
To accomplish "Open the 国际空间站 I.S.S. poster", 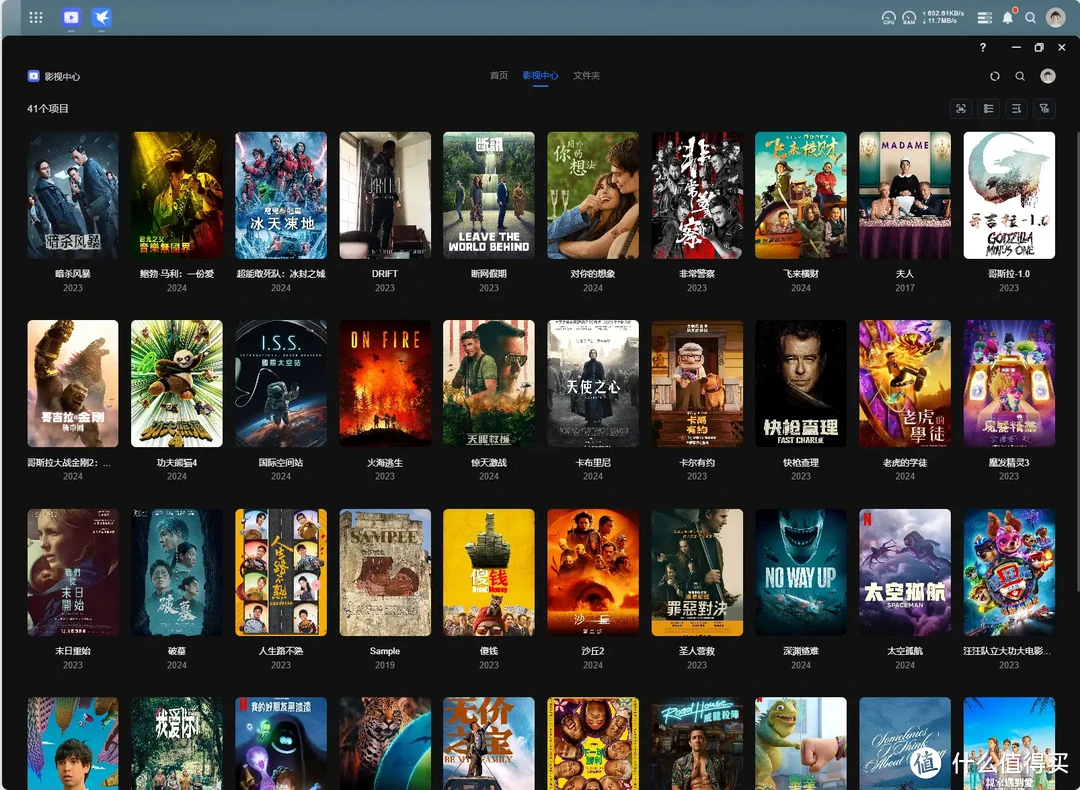I will click(x=280, y=384).
